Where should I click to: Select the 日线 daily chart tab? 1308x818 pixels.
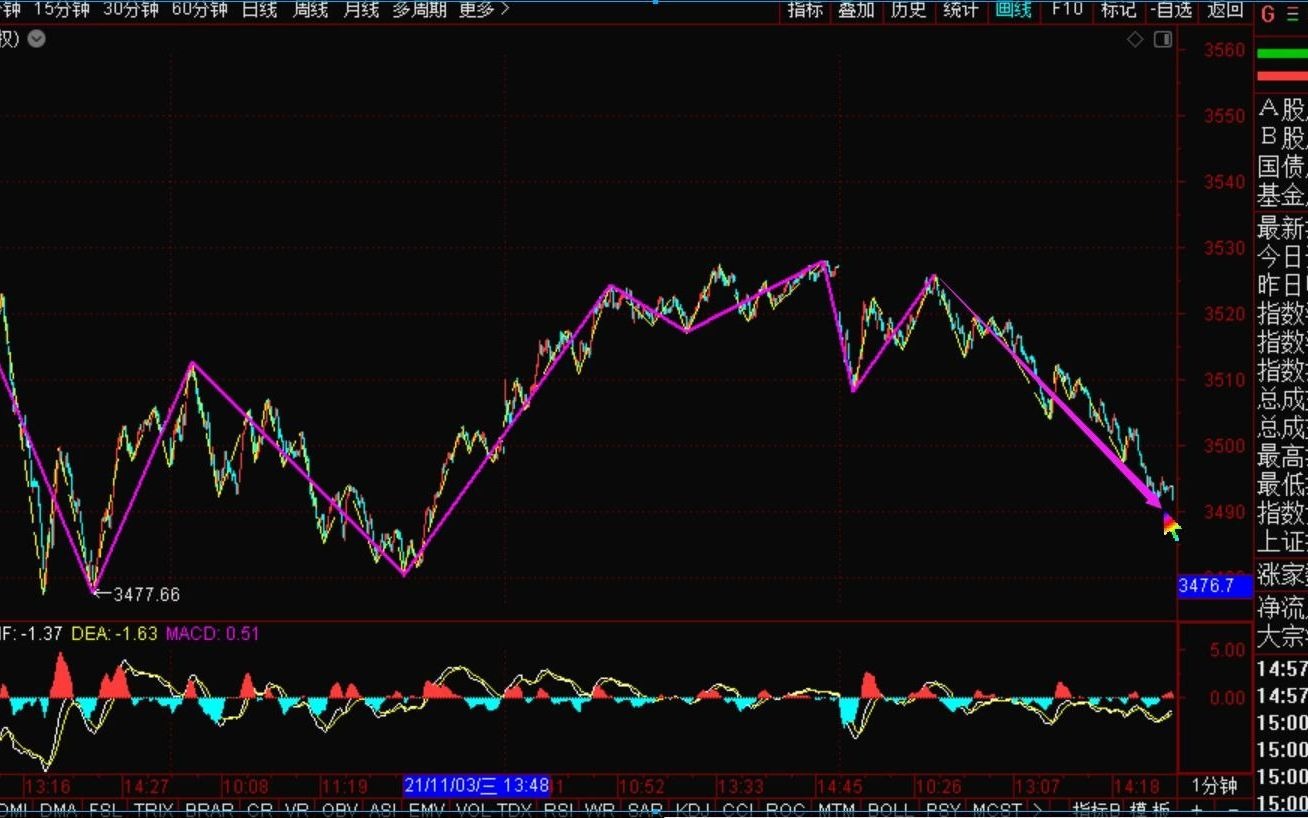pyautogui.click(x=259, y=10)
